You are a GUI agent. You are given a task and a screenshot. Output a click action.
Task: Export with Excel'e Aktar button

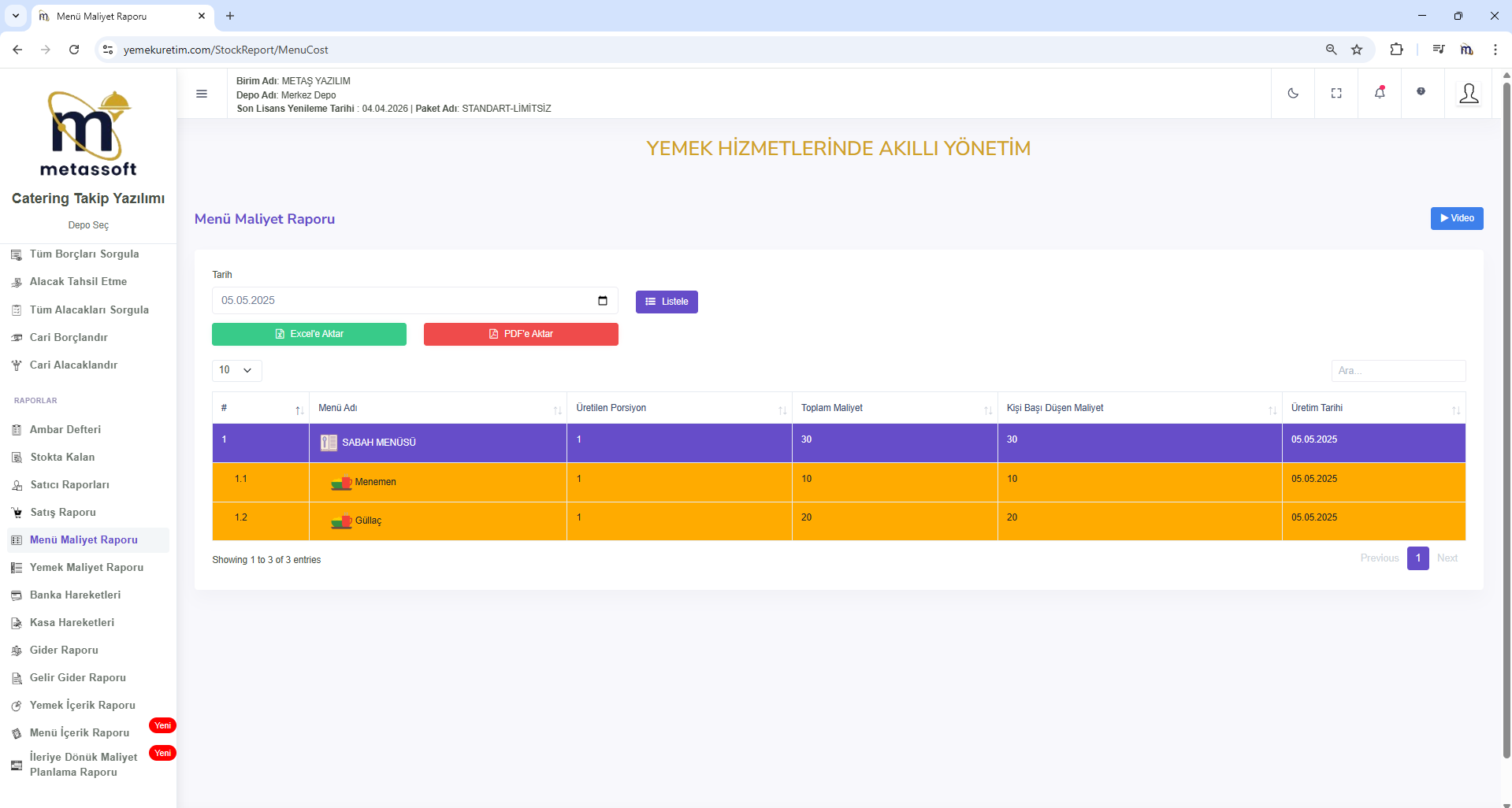(x=309, y=334)
